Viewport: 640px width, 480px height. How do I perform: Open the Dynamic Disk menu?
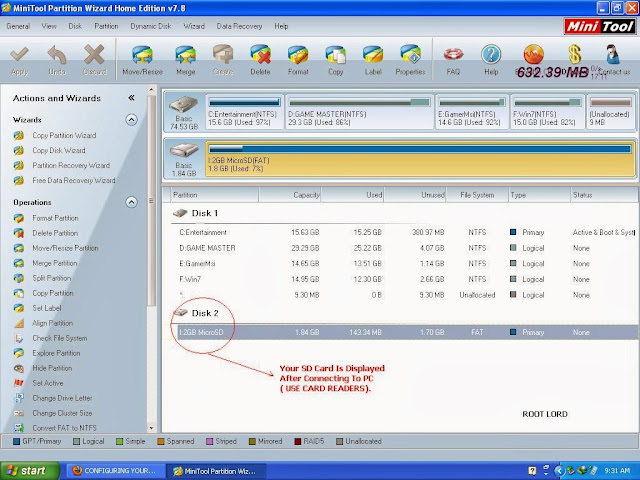[x=151, y=26]
